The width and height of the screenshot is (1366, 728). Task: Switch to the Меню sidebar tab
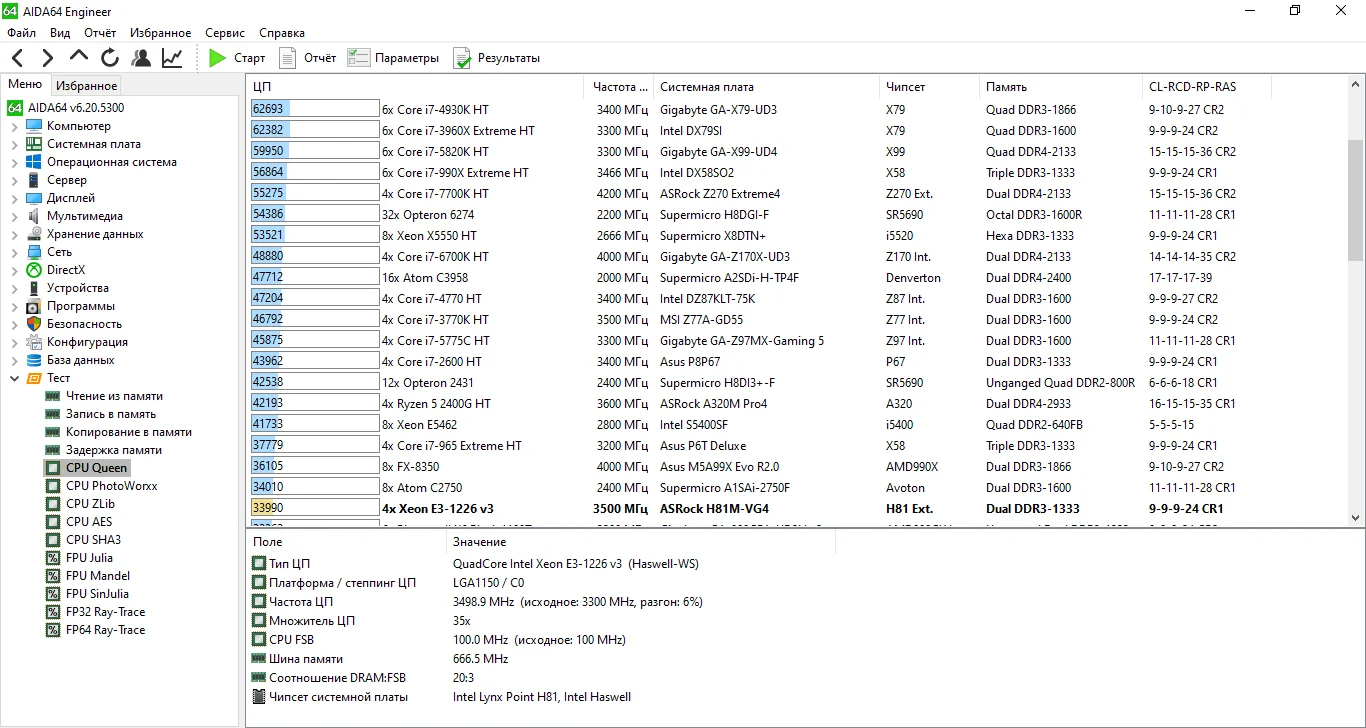click(x=25, y=85)
